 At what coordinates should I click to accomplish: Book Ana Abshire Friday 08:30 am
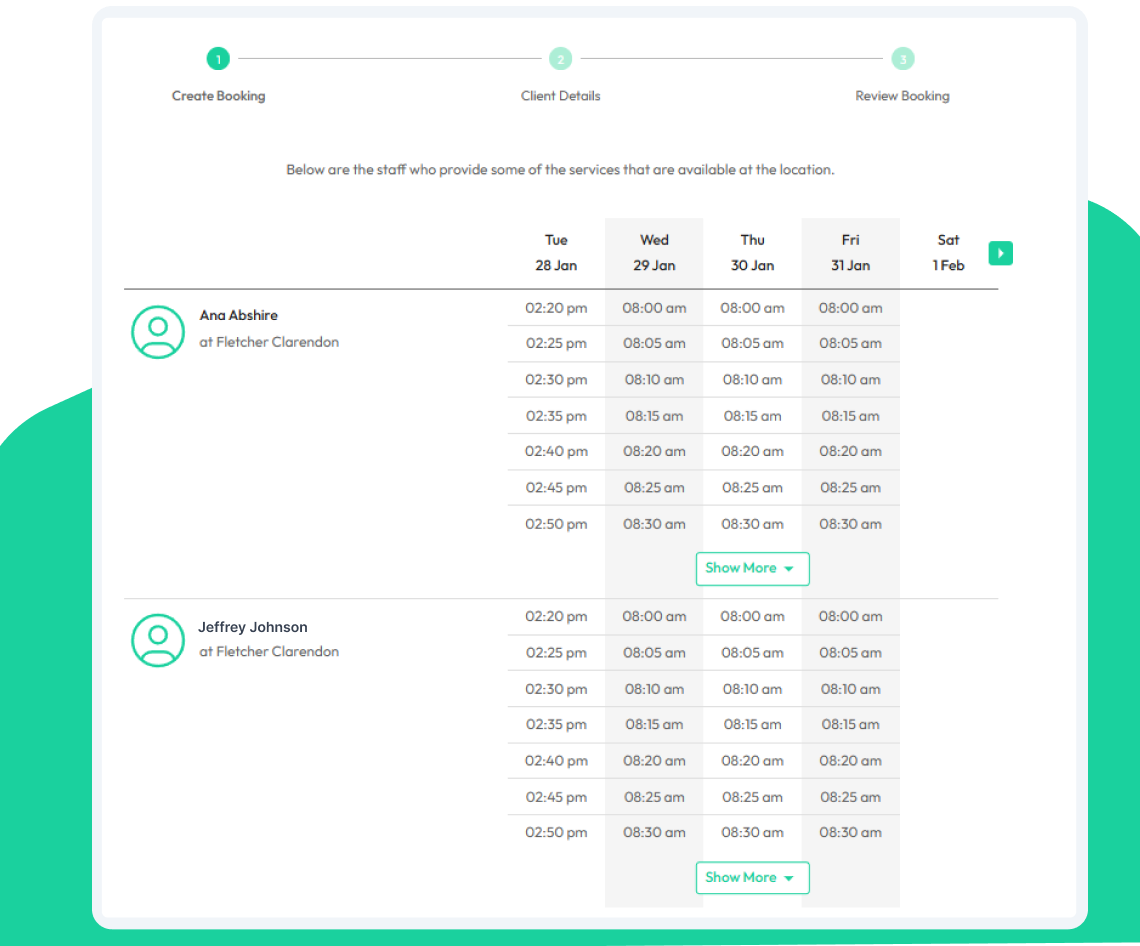tap(851, 524)
